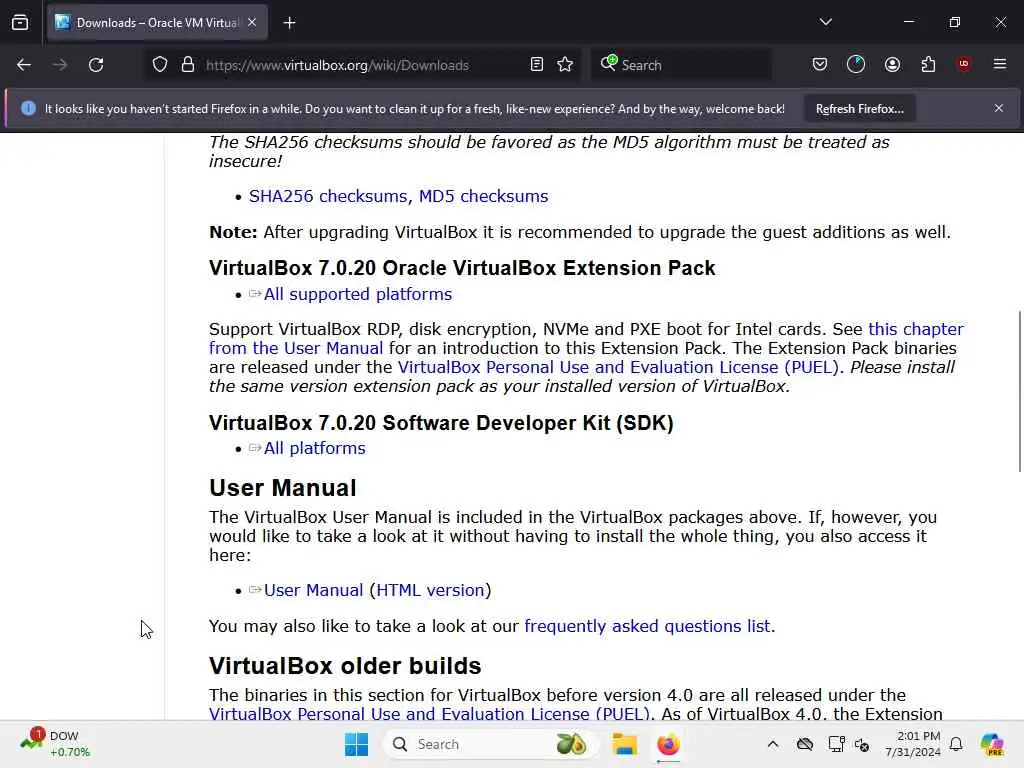Open the Copilot preview taskbar icon
The height and width of the screenshot is (768, 1024).
click(992, 744)
